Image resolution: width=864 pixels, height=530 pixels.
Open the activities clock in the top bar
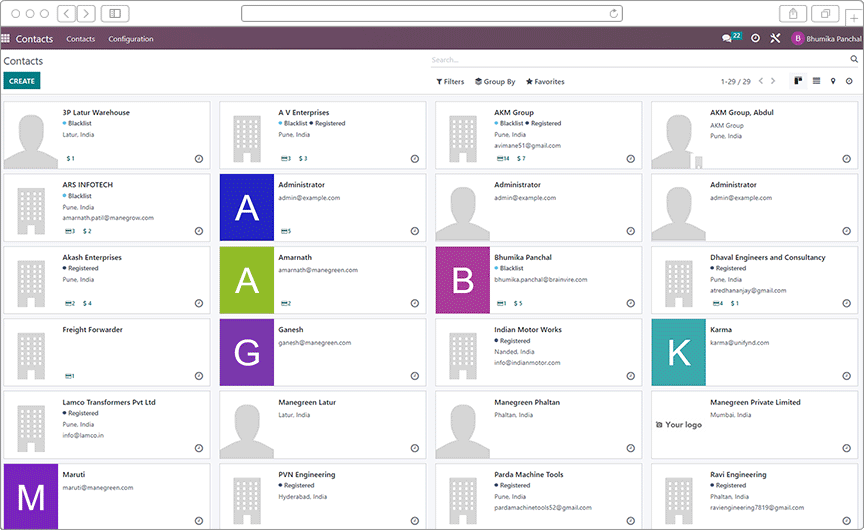pyautogui.click(x=755, y=39)
